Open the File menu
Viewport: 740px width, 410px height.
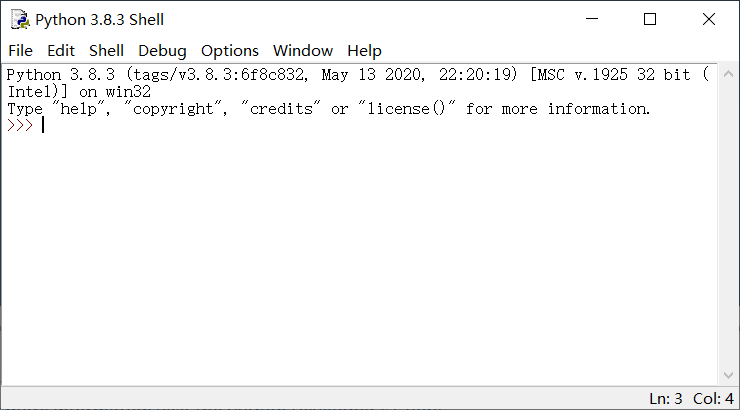pos(21,50)
